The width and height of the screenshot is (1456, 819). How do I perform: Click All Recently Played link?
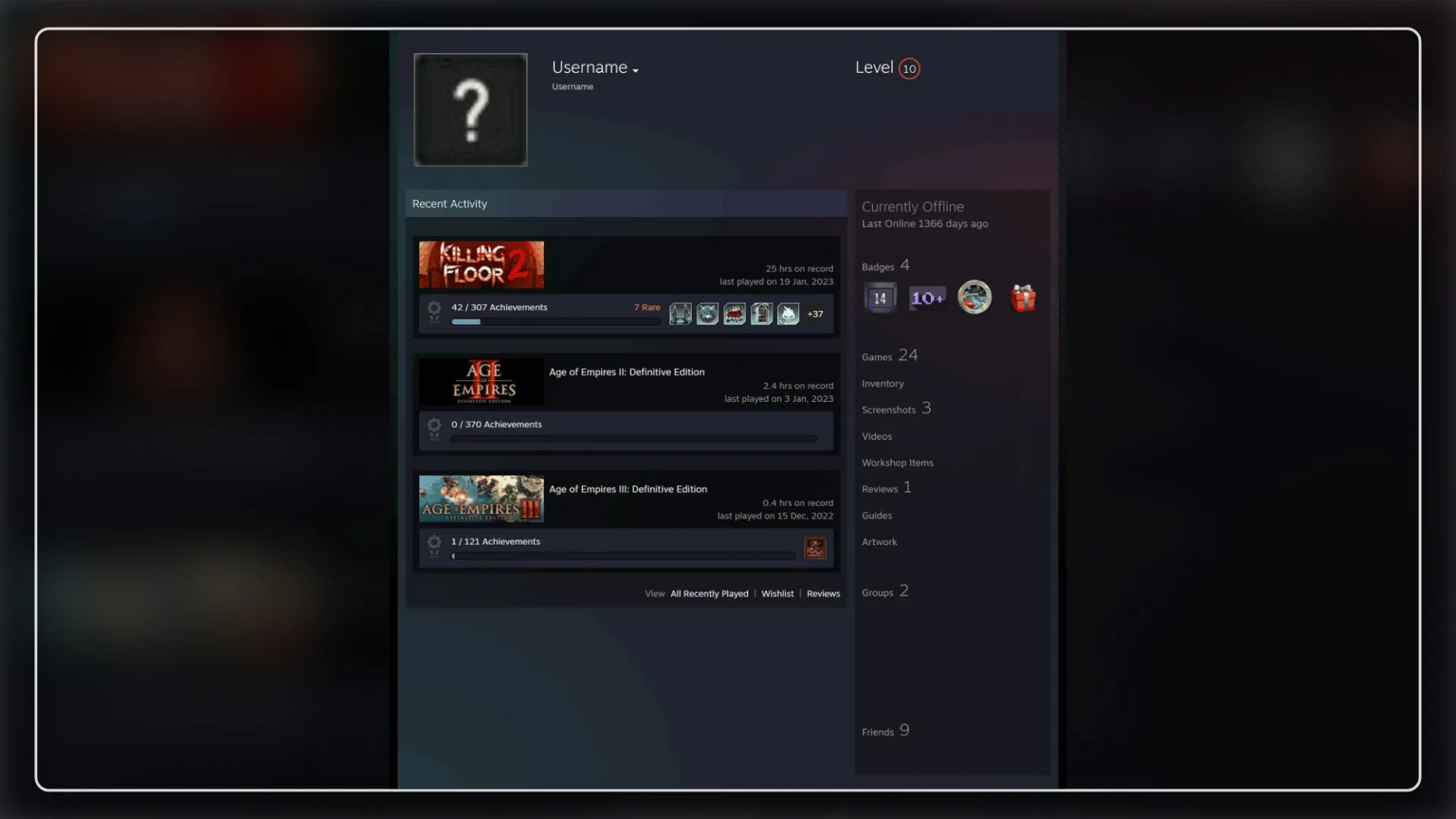(x=709, y=594)
